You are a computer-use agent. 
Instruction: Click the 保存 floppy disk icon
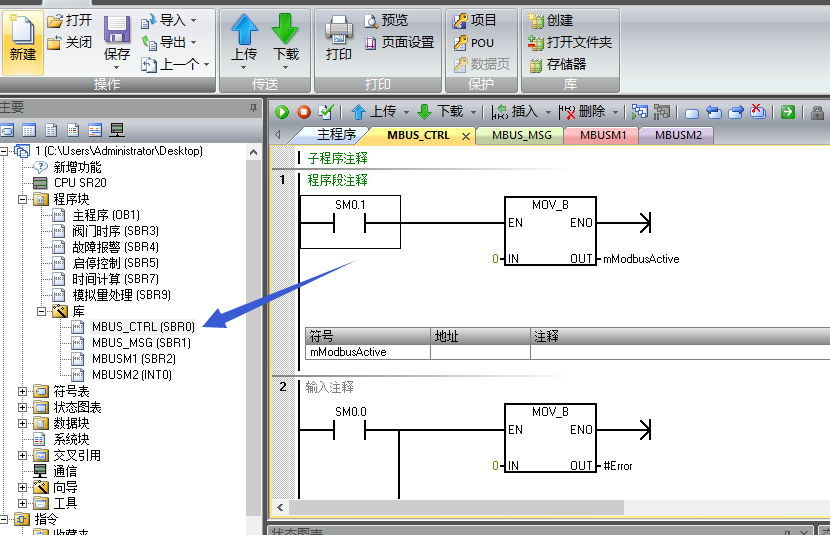pos(117,32)
